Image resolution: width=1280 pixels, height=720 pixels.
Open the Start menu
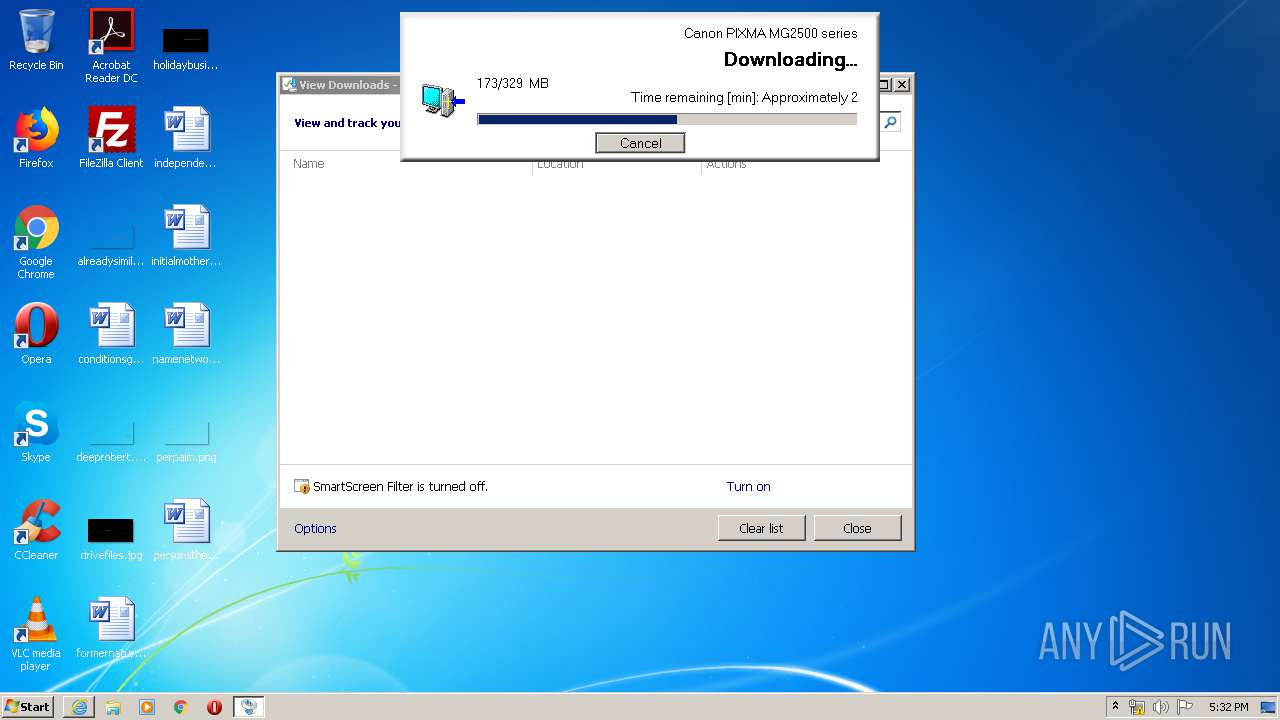[28, 706]
